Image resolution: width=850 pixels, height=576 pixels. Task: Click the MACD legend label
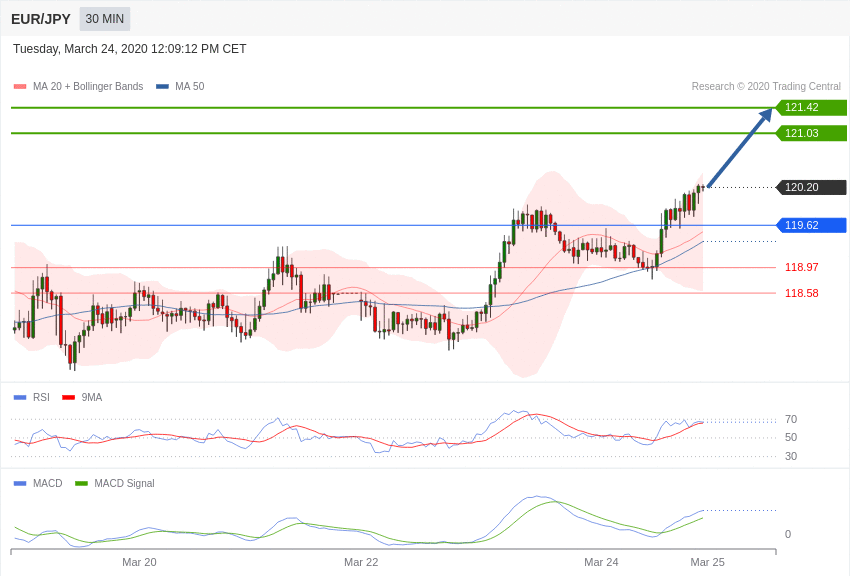point(48,483)
